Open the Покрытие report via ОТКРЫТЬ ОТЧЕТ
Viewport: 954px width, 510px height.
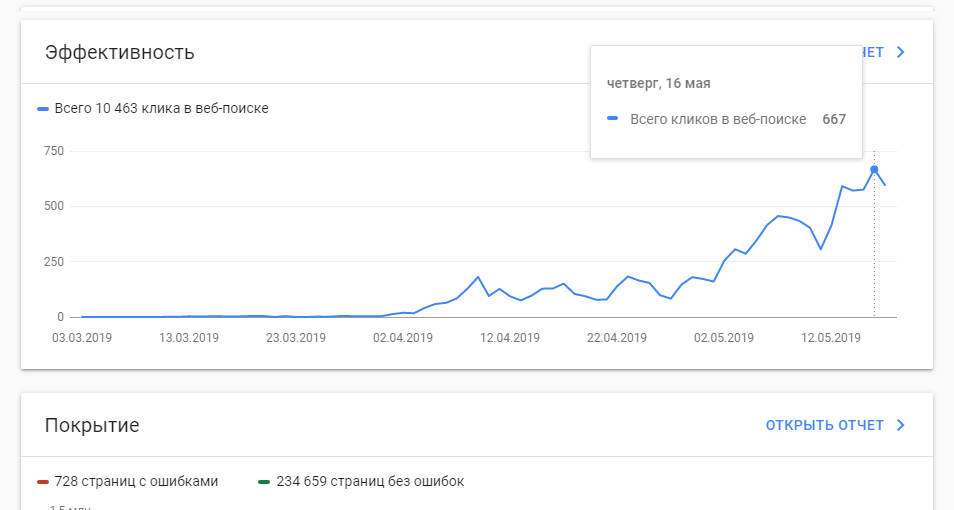[824, 425]
